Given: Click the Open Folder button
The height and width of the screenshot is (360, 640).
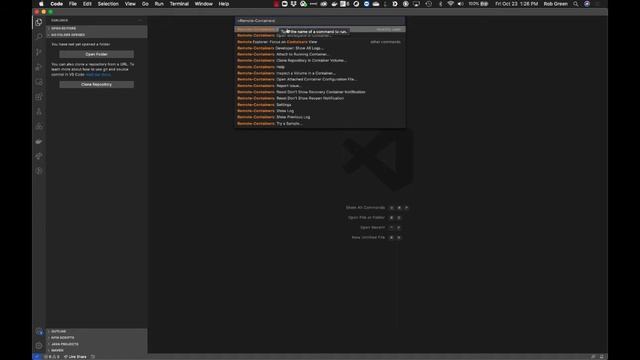Looking at the screenshot, I should [96, 54].
